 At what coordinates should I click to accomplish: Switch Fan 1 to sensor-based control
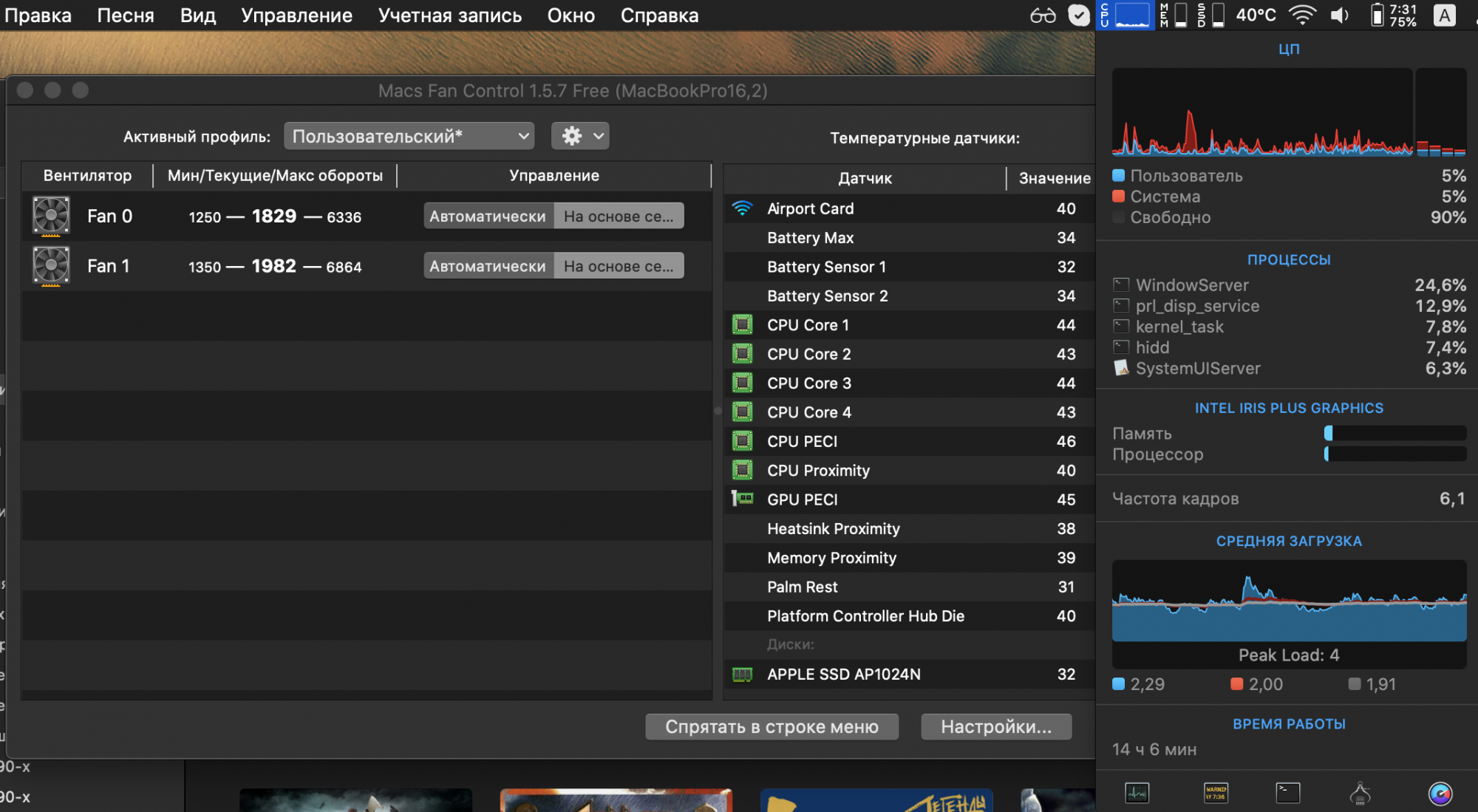coord(619,266)
